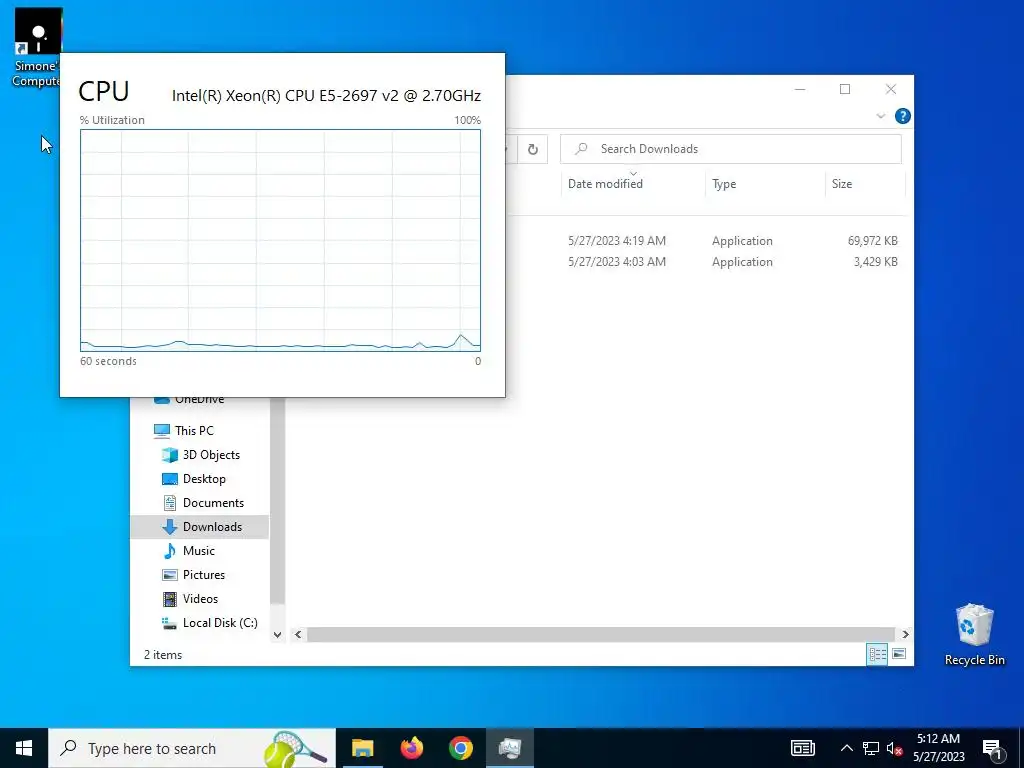Open Simone's Computer desktop shortcut
This screenshot has width=1024, height=768.
click(36, 48)
